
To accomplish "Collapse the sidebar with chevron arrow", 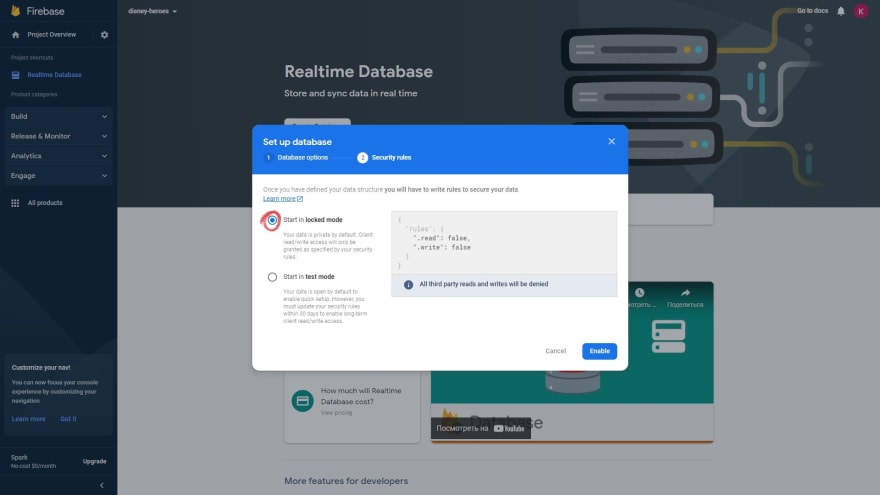I will point(102,485).
